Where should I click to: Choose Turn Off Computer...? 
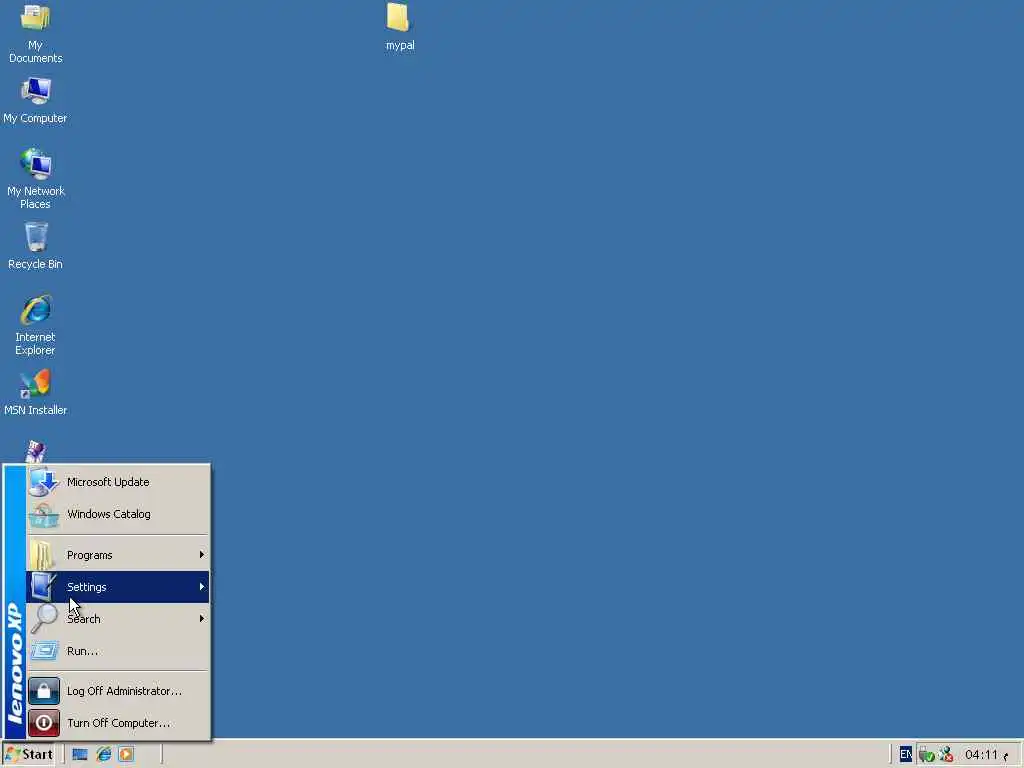(x=118, y=723)
